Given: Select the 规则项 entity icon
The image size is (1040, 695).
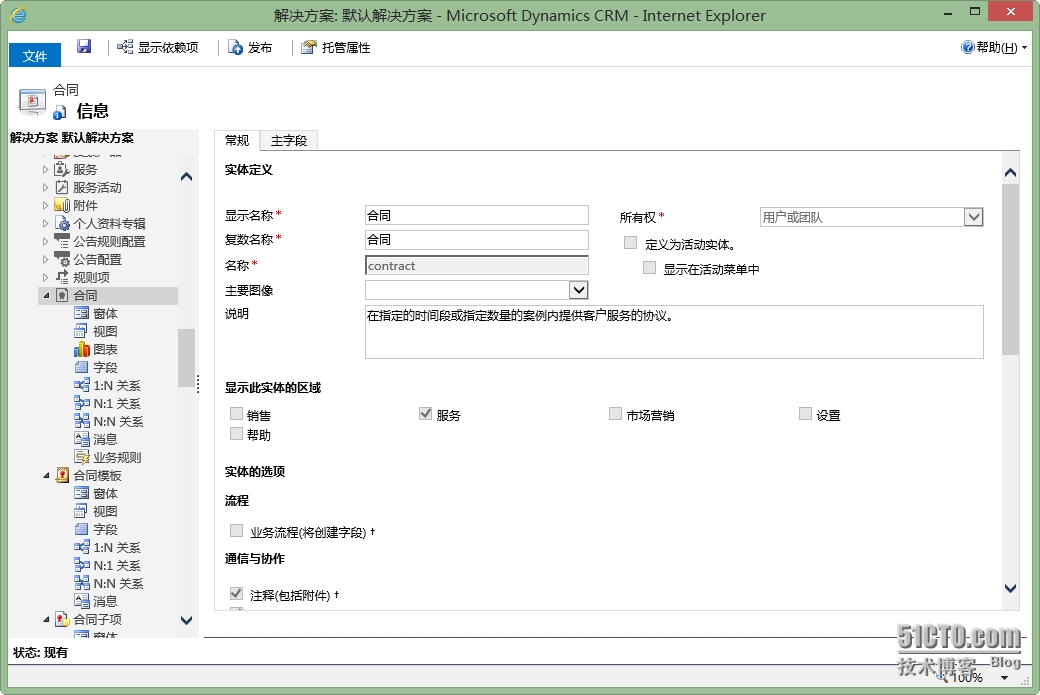Looking at the screenshot, I should tap(62, 277).
